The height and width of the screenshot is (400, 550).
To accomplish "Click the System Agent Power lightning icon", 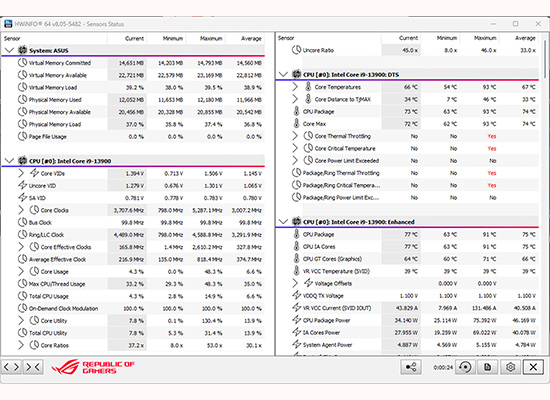I will 297,345.
